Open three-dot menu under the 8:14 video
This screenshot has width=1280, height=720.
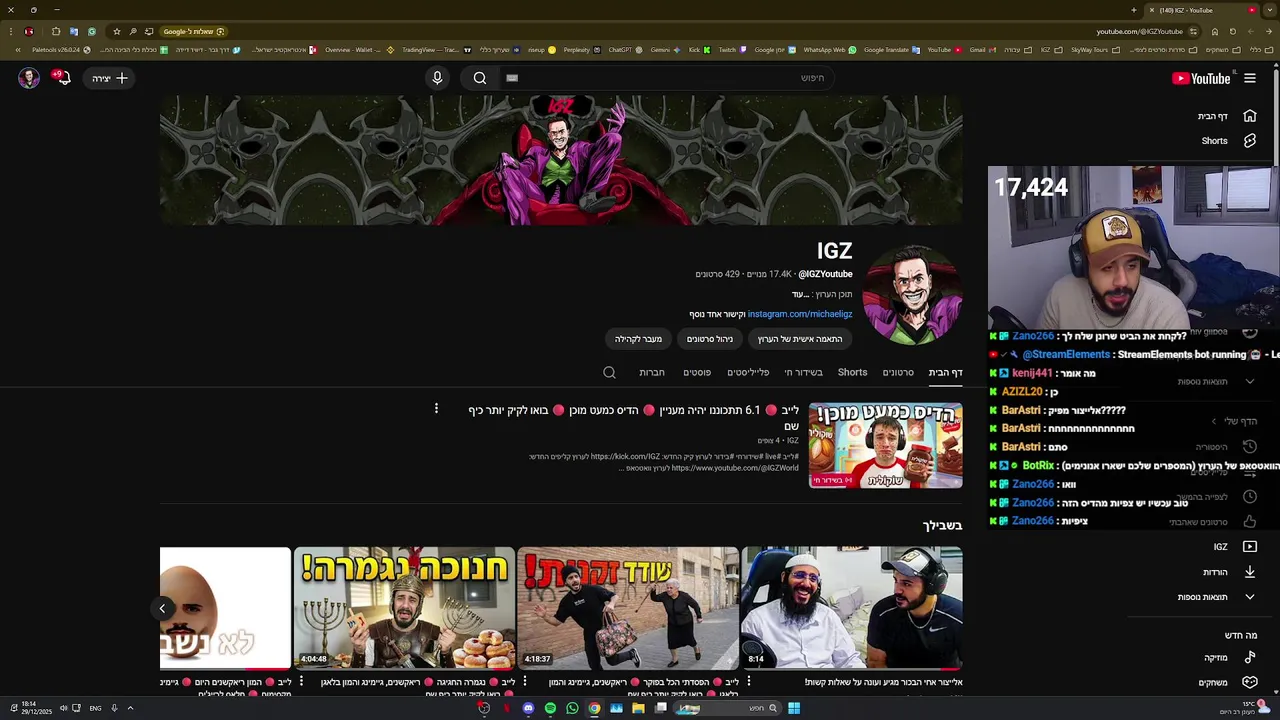click(x=748, y=682)
